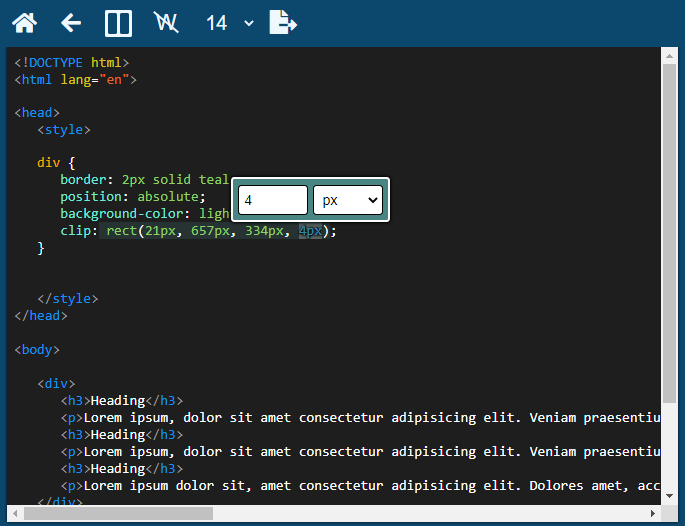Click the div selector line

point(56,163)
